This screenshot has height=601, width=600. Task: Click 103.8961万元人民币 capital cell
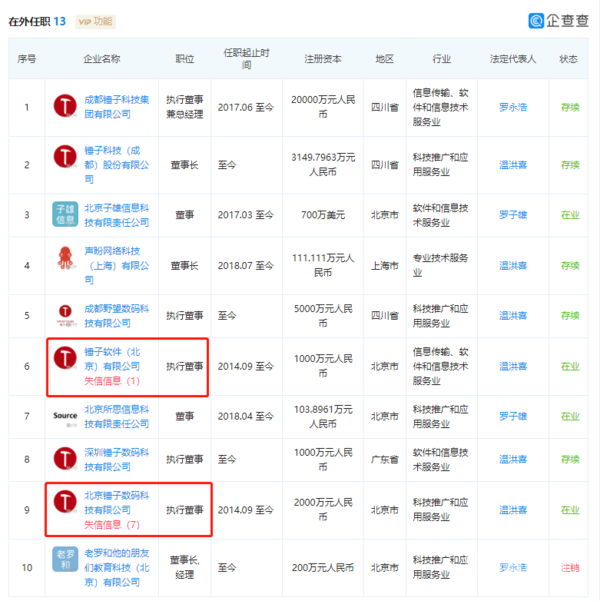(323, 417)
